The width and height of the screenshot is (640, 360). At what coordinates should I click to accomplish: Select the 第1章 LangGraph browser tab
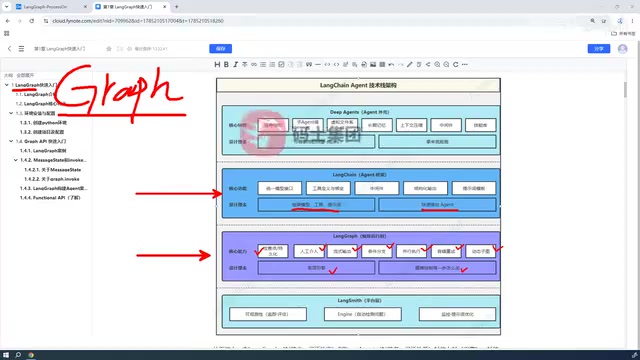131,7
